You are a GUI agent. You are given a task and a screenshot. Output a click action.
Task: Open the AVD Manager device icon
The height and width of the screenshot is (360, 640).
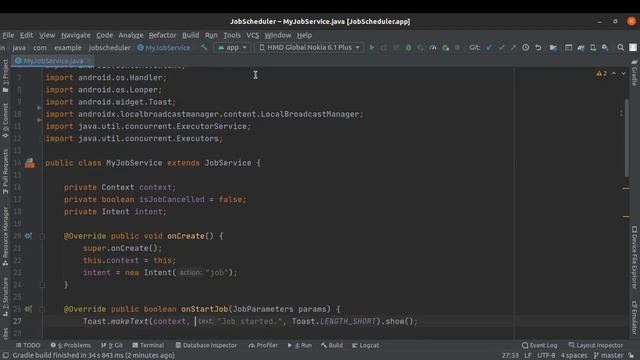(x=593, y=48)
